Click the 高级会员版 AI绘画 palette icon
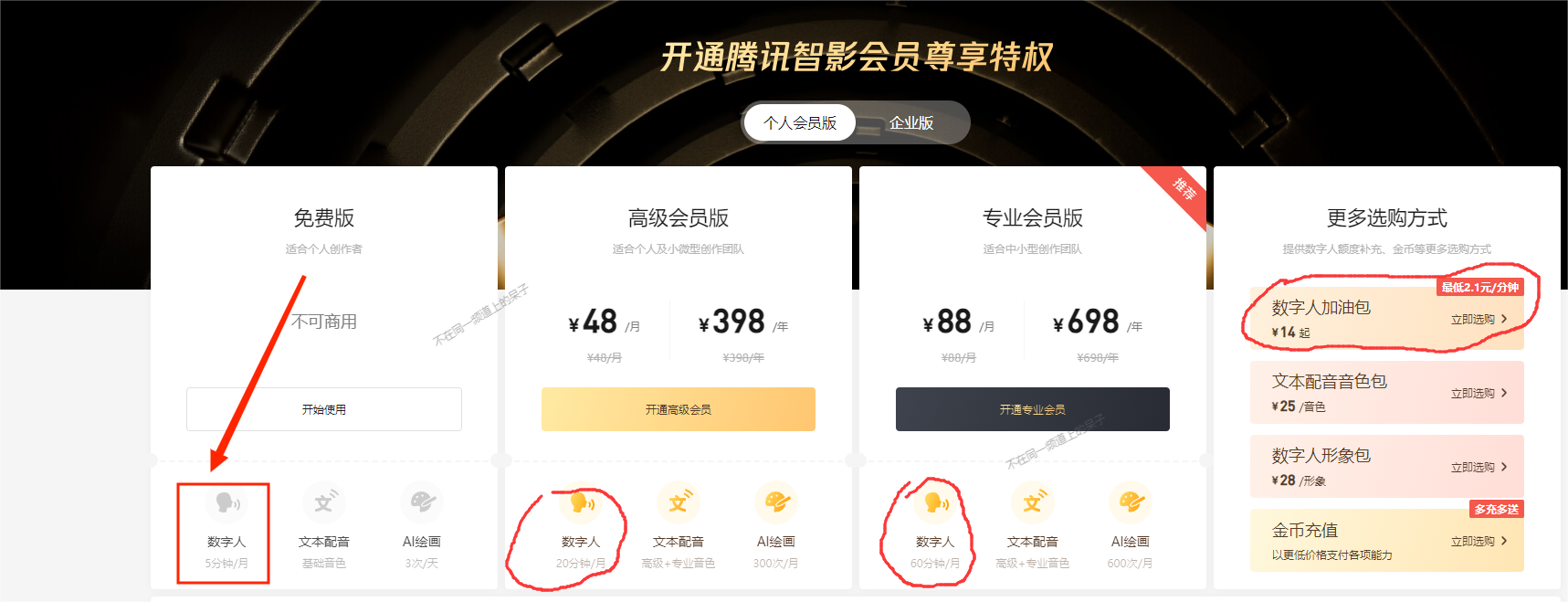 (x=776, y=502)
